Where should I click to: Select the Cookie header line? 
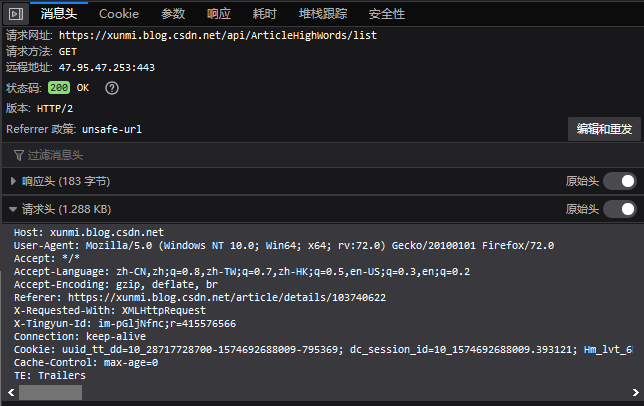[x=323, y=350]
